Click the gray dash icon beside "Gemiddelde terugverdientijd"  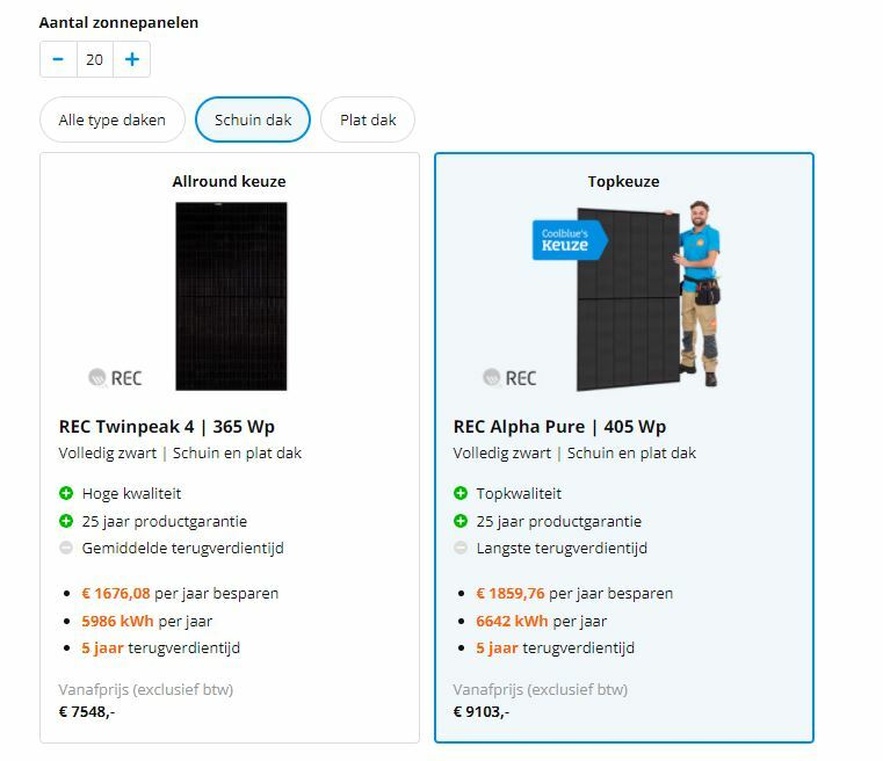pos(64,548)
